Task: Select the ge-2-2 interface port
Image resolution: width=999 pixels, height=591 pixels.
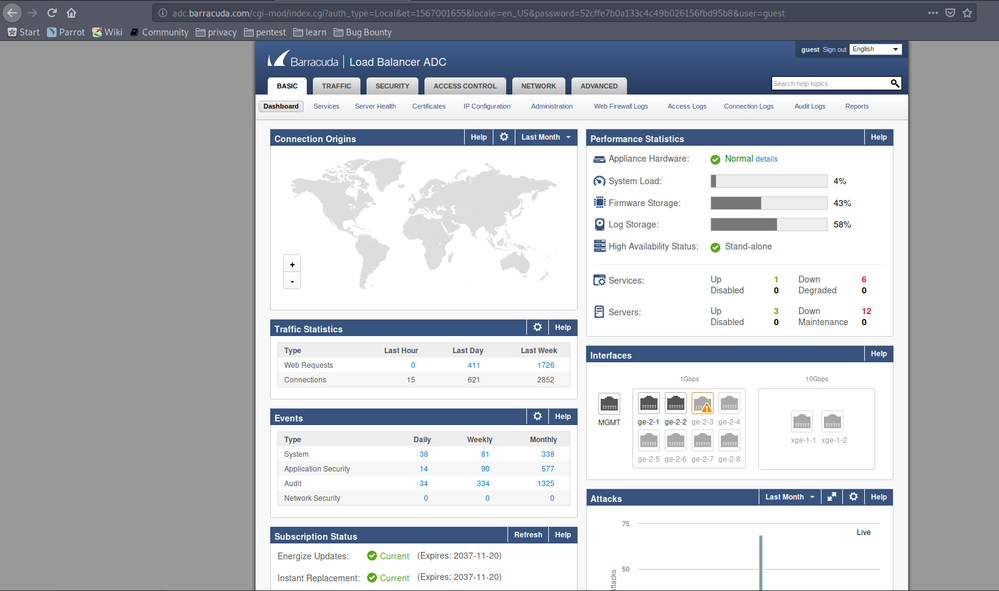Action: [x=675, y=403]
